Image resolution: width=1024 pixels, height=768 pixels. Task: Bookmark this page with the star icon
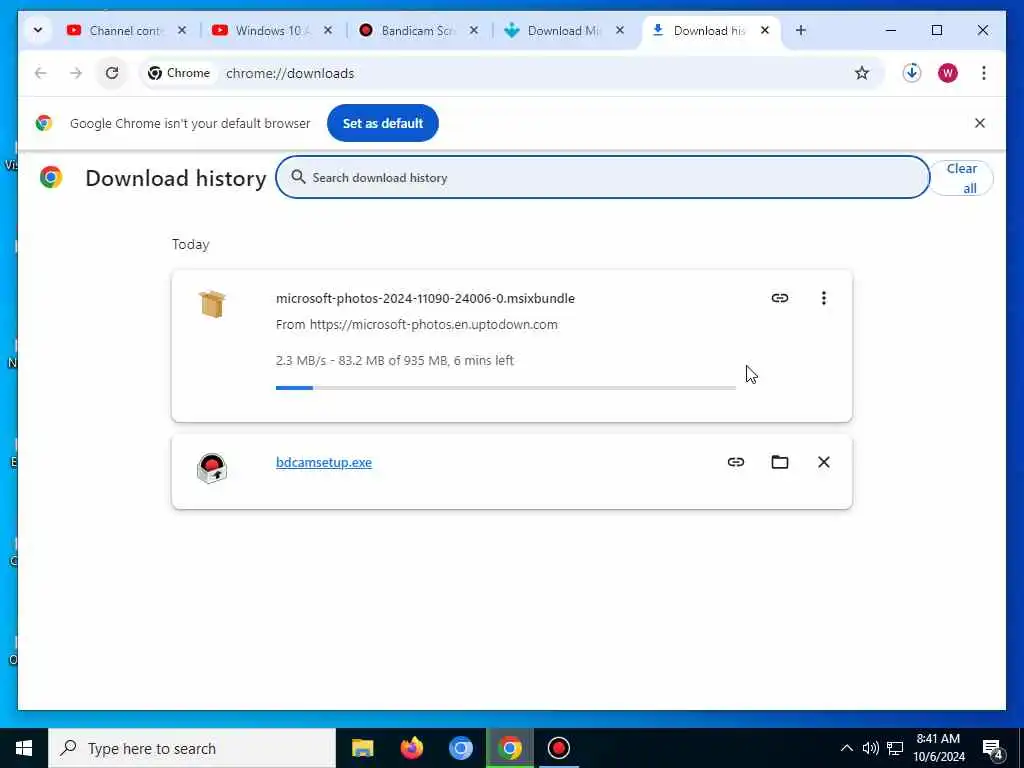tap(862, 73)
